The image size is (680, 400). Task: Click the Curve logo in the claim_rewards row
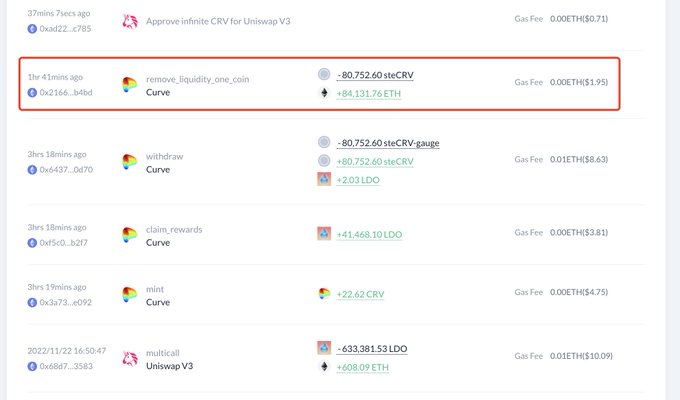coord(130,235)
